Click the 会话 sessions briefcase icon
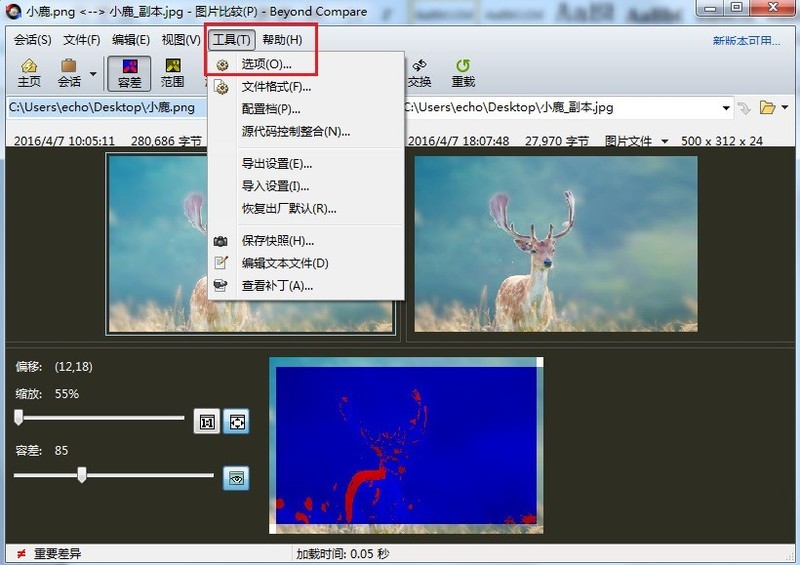 click(x=69, y=73)
